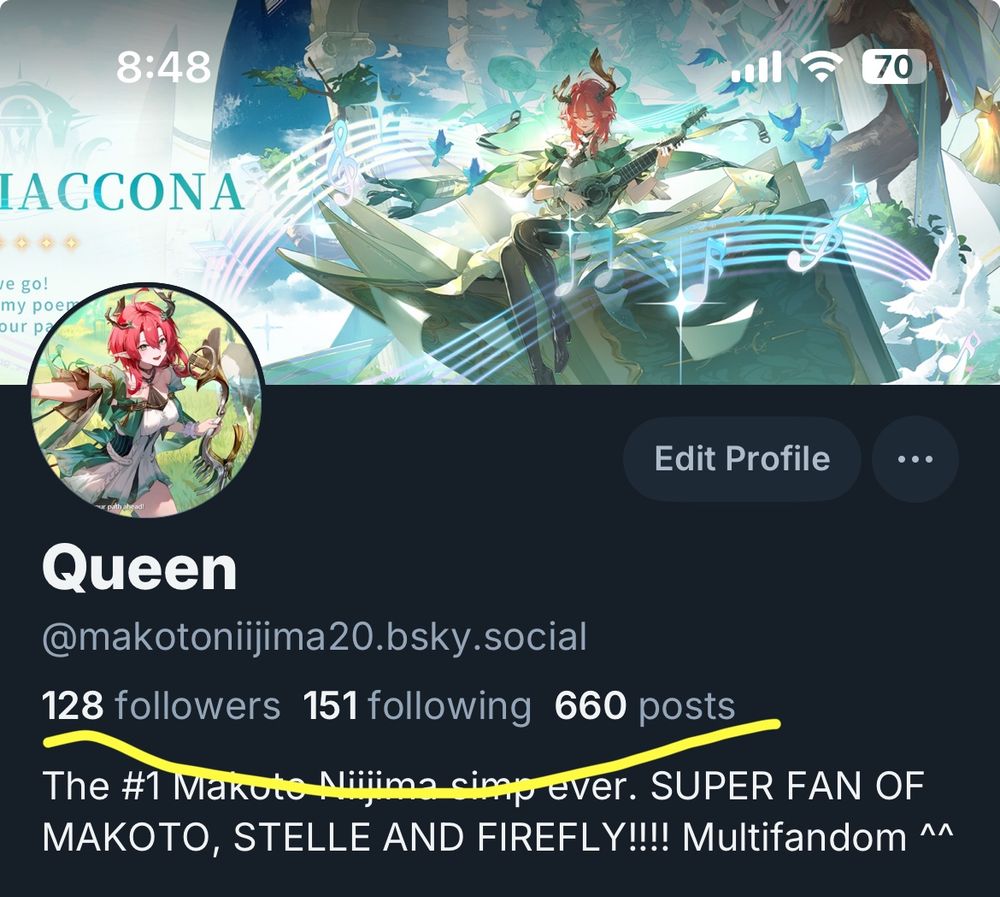The height and width of the screenshot is (897, 1000).
Task: Select the @makotoniijima20.bsky.social handle
Action: click(x=314, y=638)
